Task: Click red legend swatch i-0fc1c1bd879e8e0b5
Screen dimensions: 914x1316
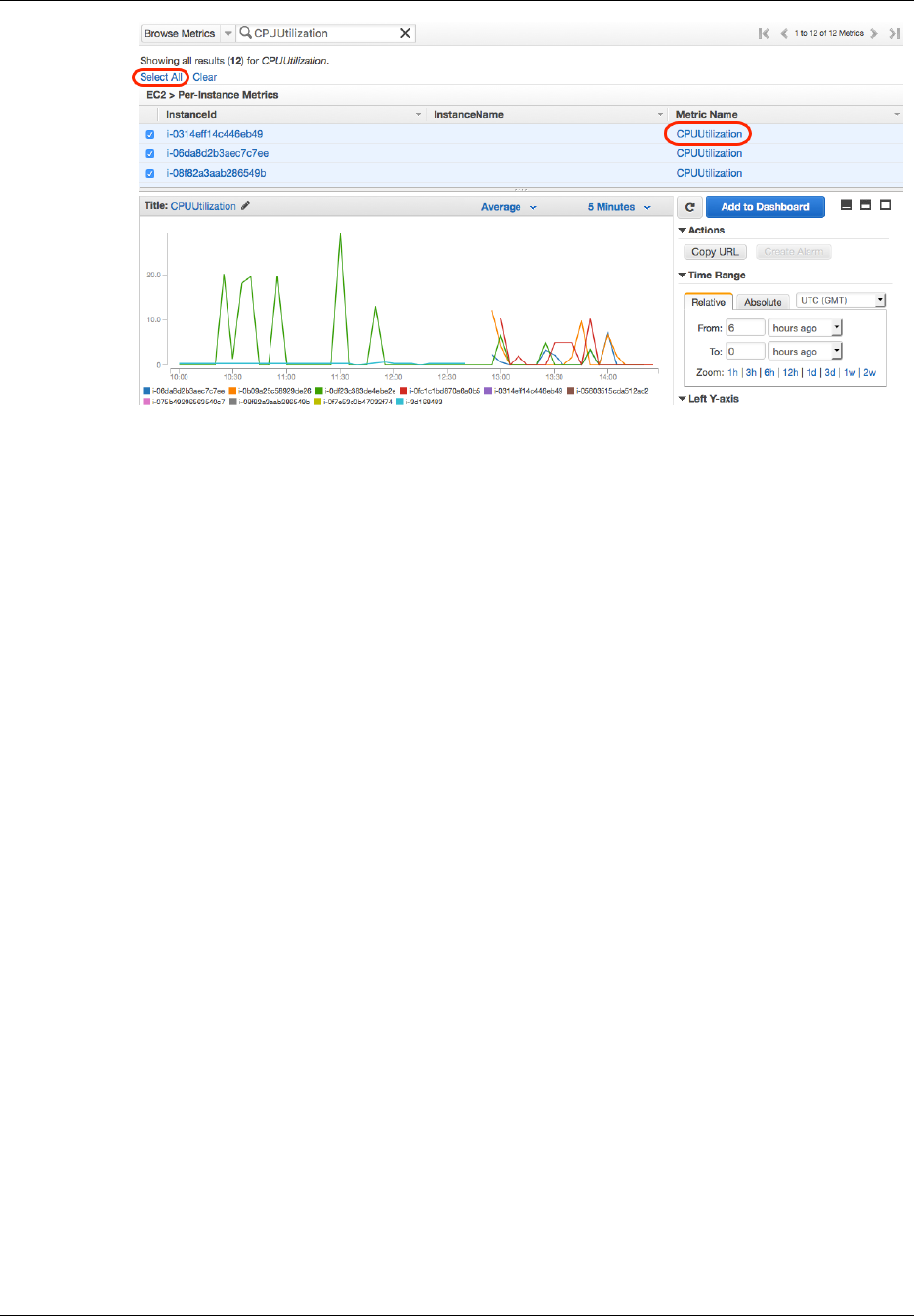Action: (x=403, y=391)
